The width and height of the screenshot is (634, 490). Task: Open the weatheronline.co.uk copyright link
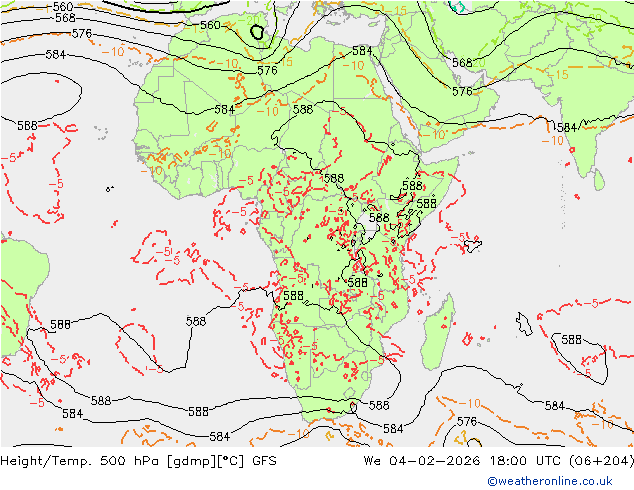point(549,481)
